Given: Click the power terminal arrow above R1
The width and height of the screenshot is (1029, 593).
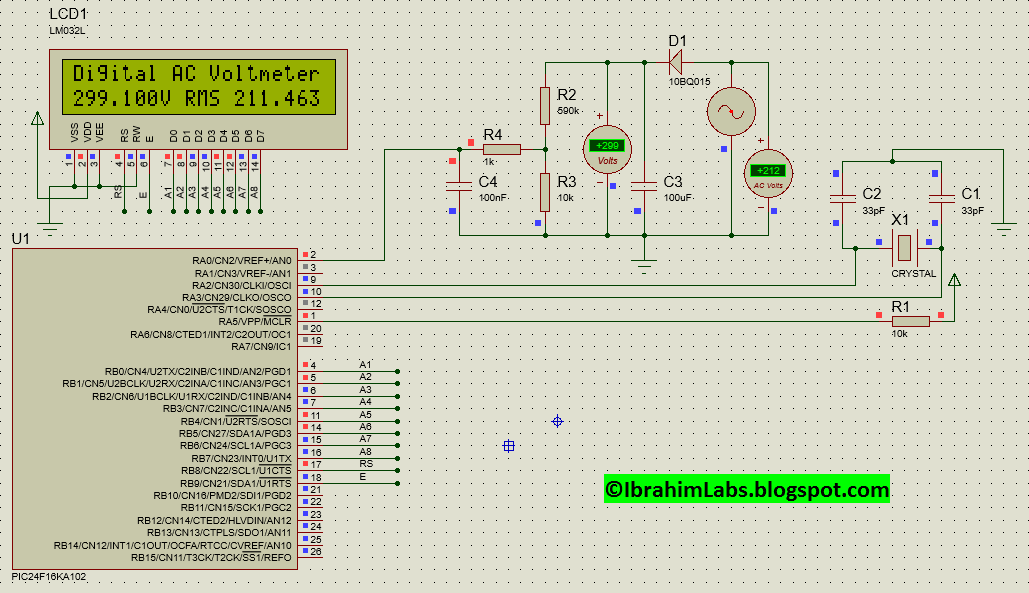Looking at the screenshot, I should (x=954, y=280).
